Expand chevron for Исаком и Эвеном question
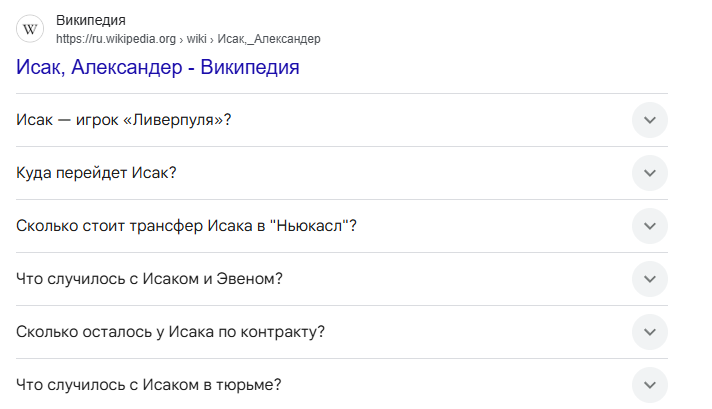This screenshot has width=712, height=409. (650, 279)
